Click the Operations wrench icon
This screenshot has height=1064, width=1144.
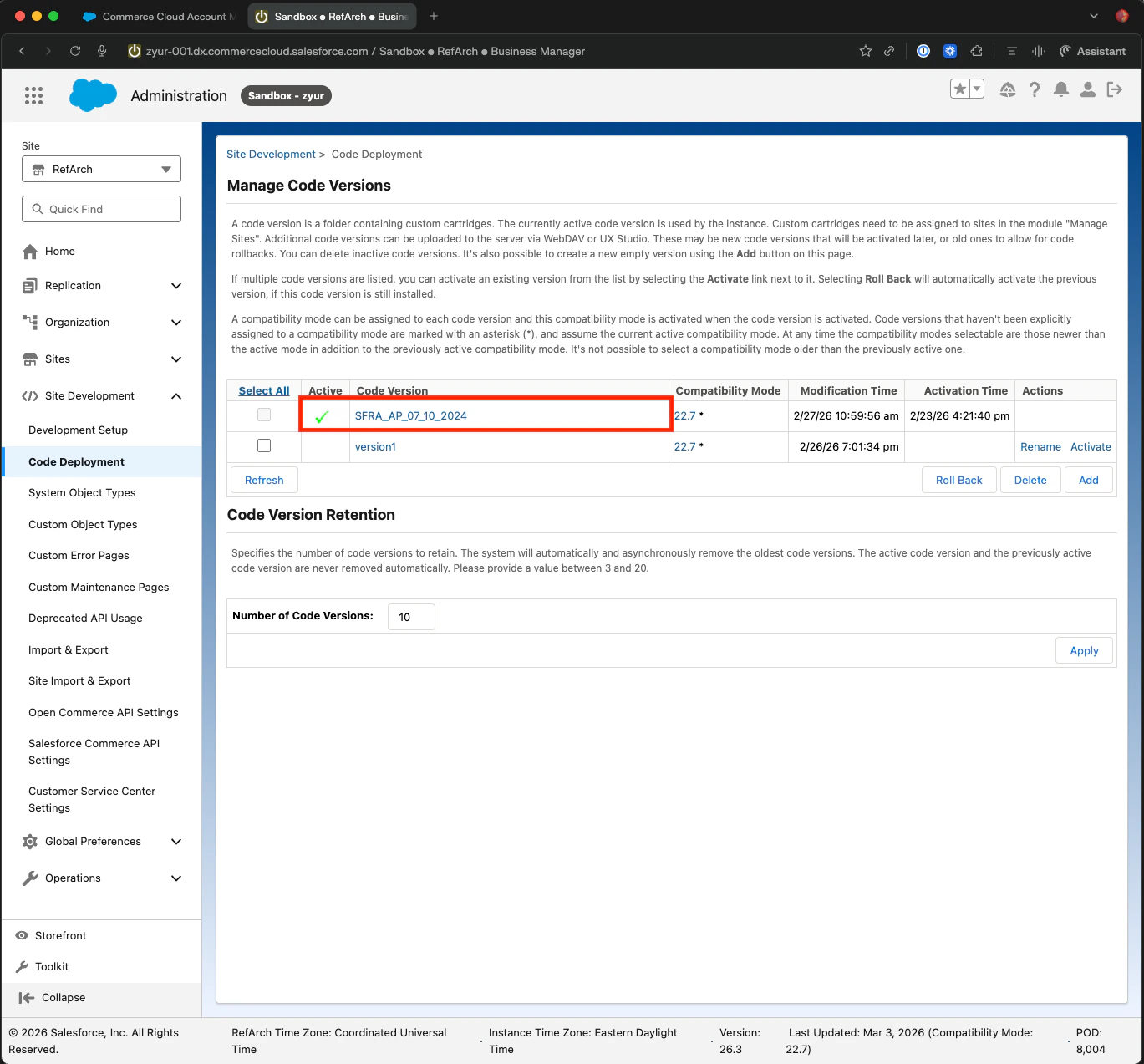30,878
